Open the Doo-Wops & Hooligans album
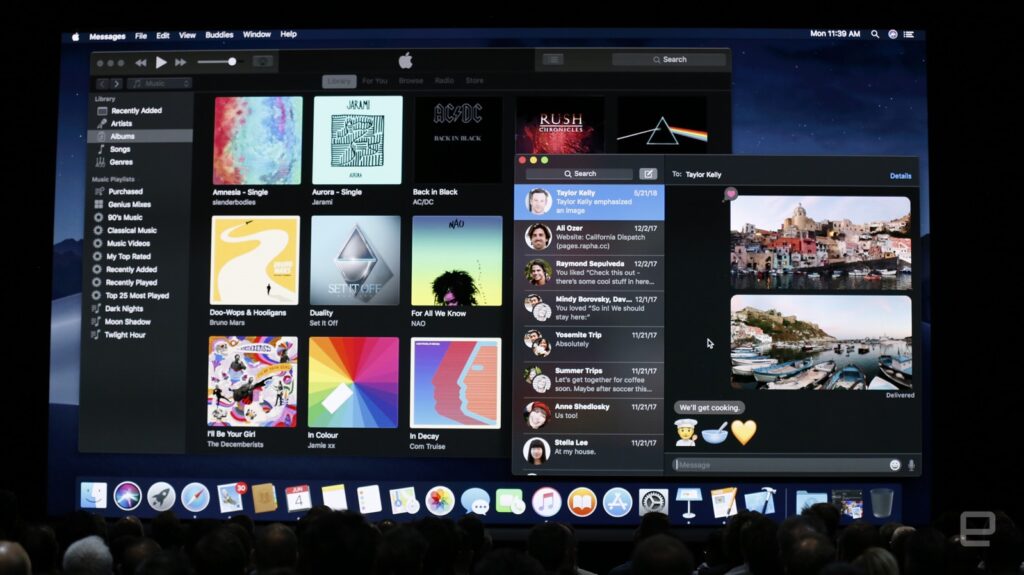Viewport: 1024px width, 575px height. pyautogui.click(x=255, y=260)
